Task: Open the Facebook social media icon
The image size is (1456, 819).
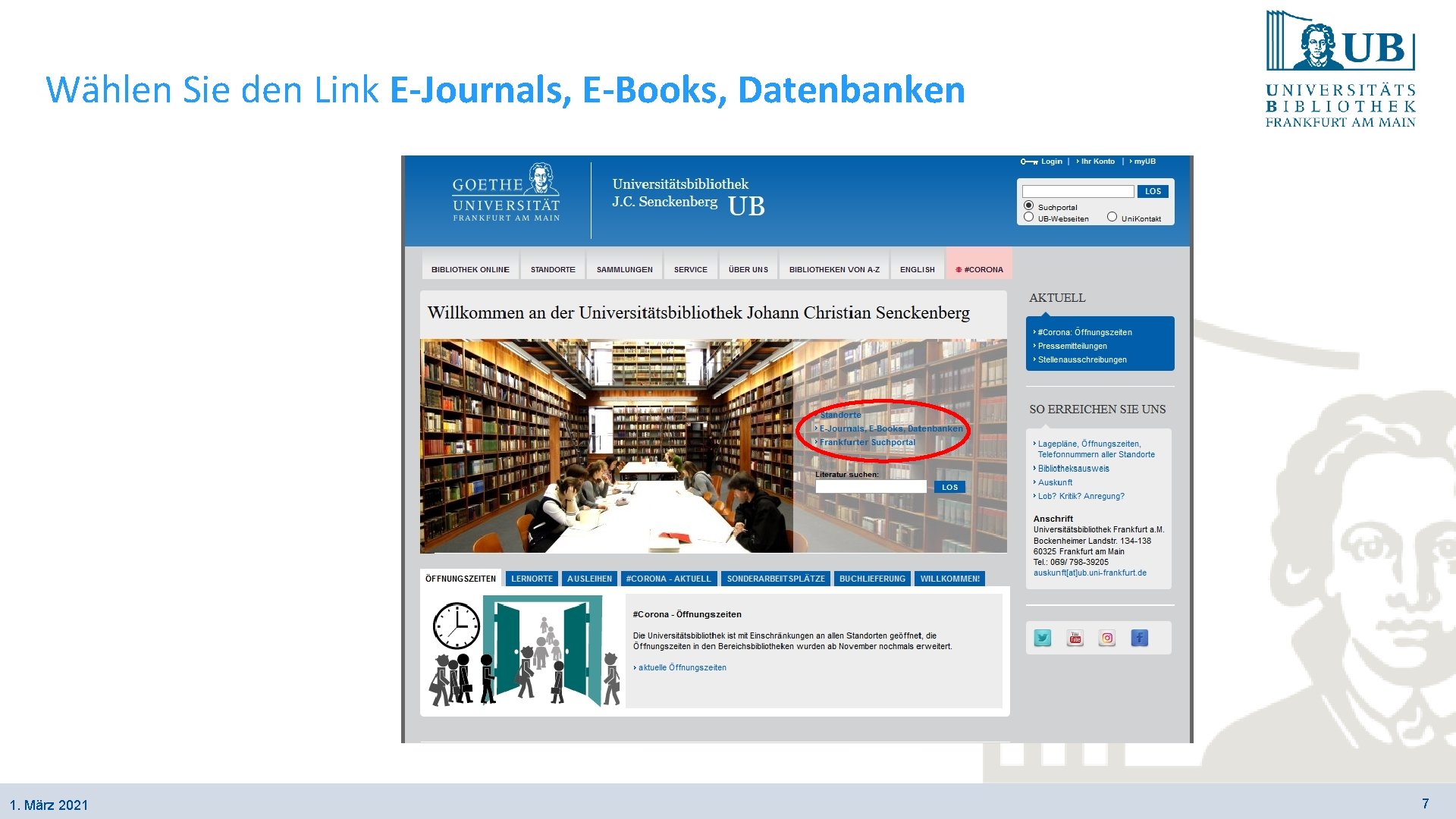Action: pyautogui.click(x=1140, y=639)
